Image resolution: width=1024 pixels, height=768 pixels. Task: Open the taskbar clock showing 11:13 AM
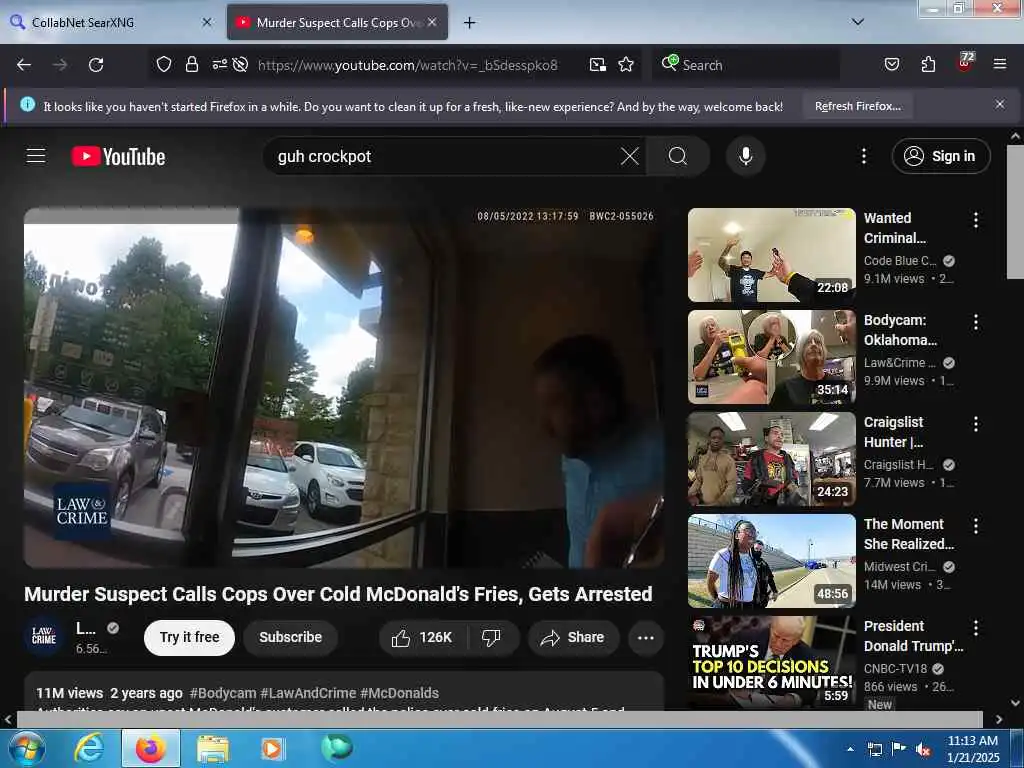click(973, 749)
